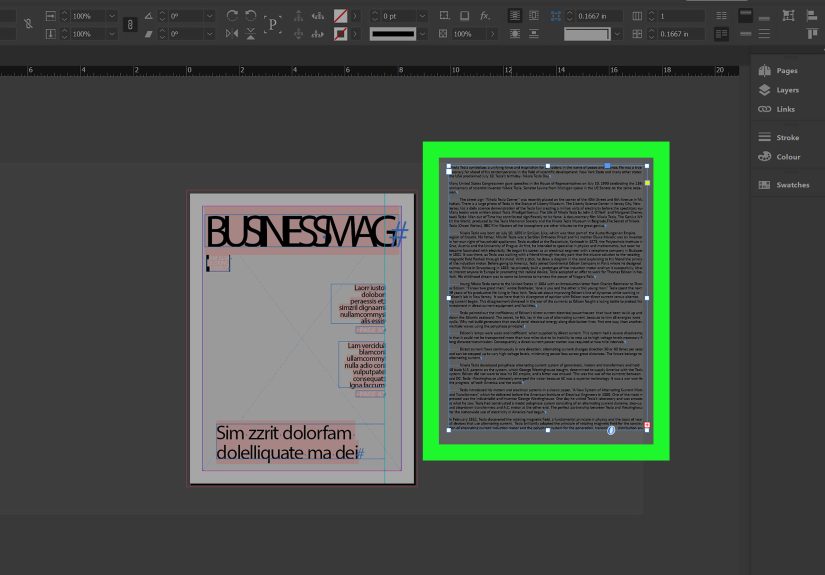
Task: Open the Layers panel
Action: click(x=779, y=90)
